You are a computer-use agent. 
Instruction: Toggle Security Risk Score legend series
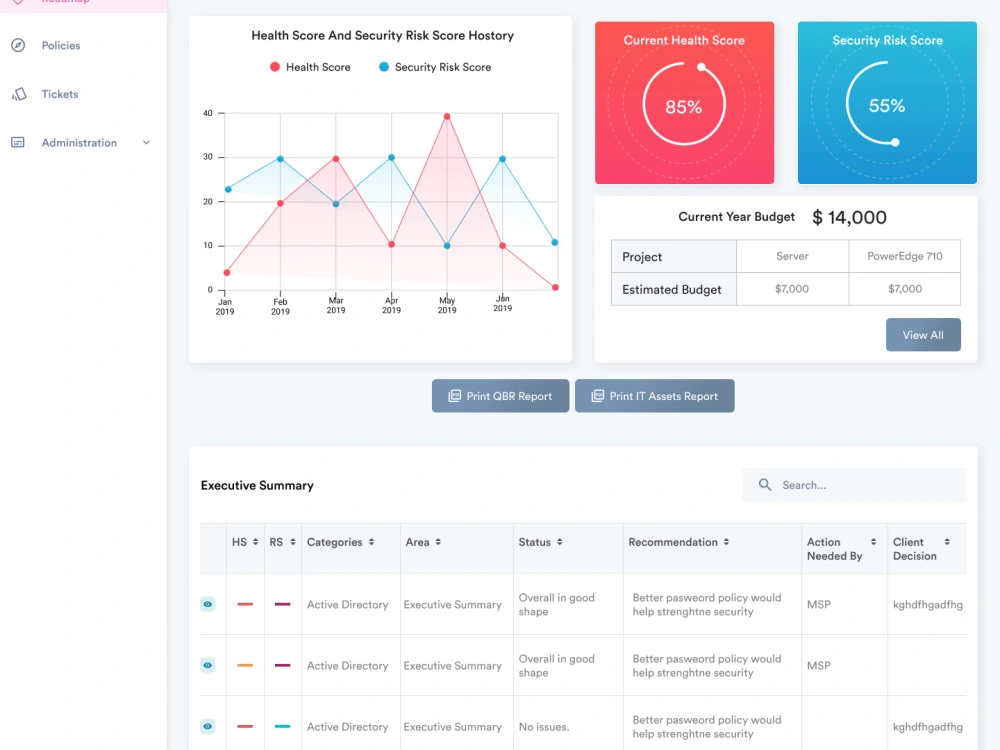coord(435,67)
